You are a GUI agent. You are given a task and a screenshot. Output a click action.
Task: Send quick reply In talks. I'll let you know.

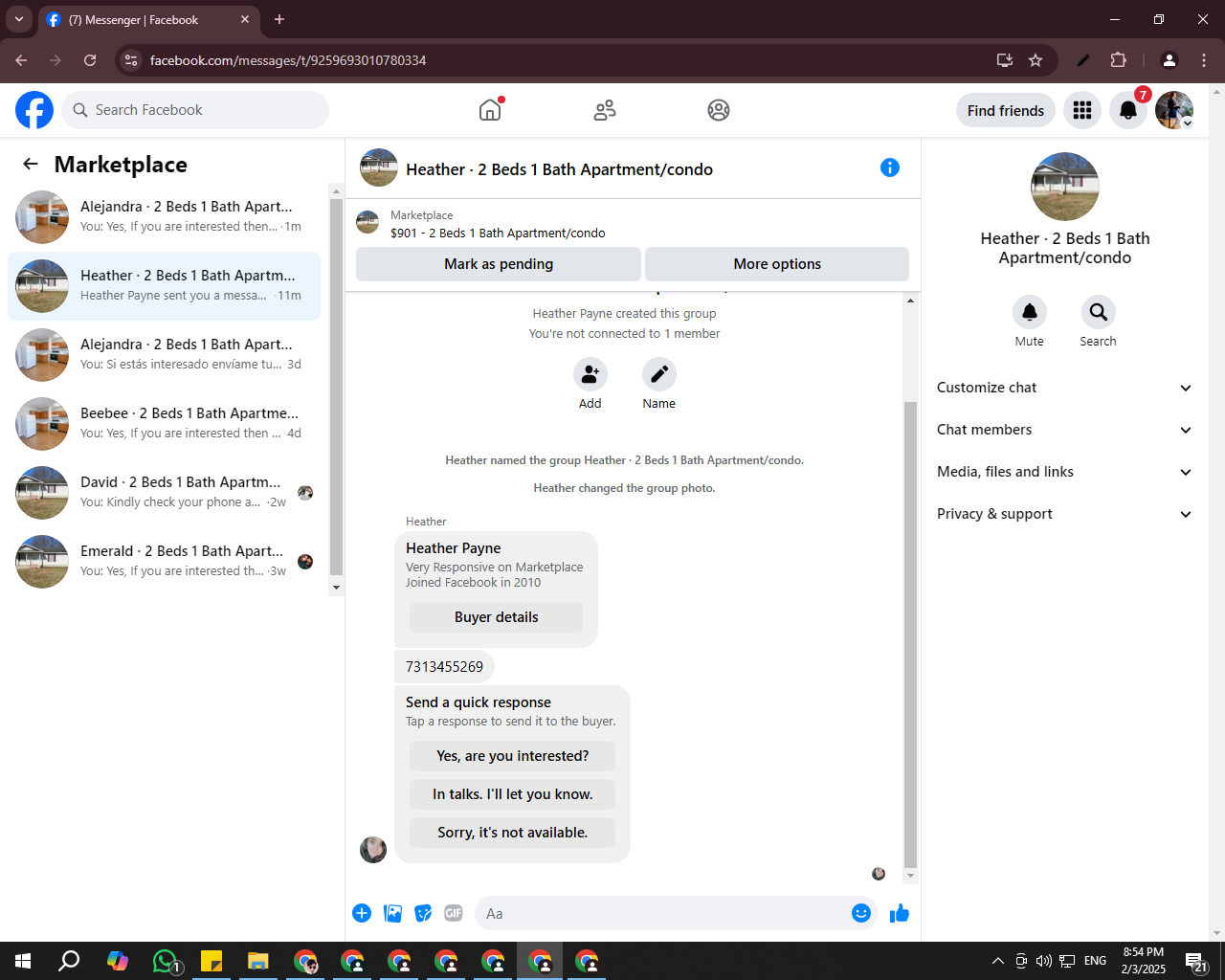tap(512, 794)
